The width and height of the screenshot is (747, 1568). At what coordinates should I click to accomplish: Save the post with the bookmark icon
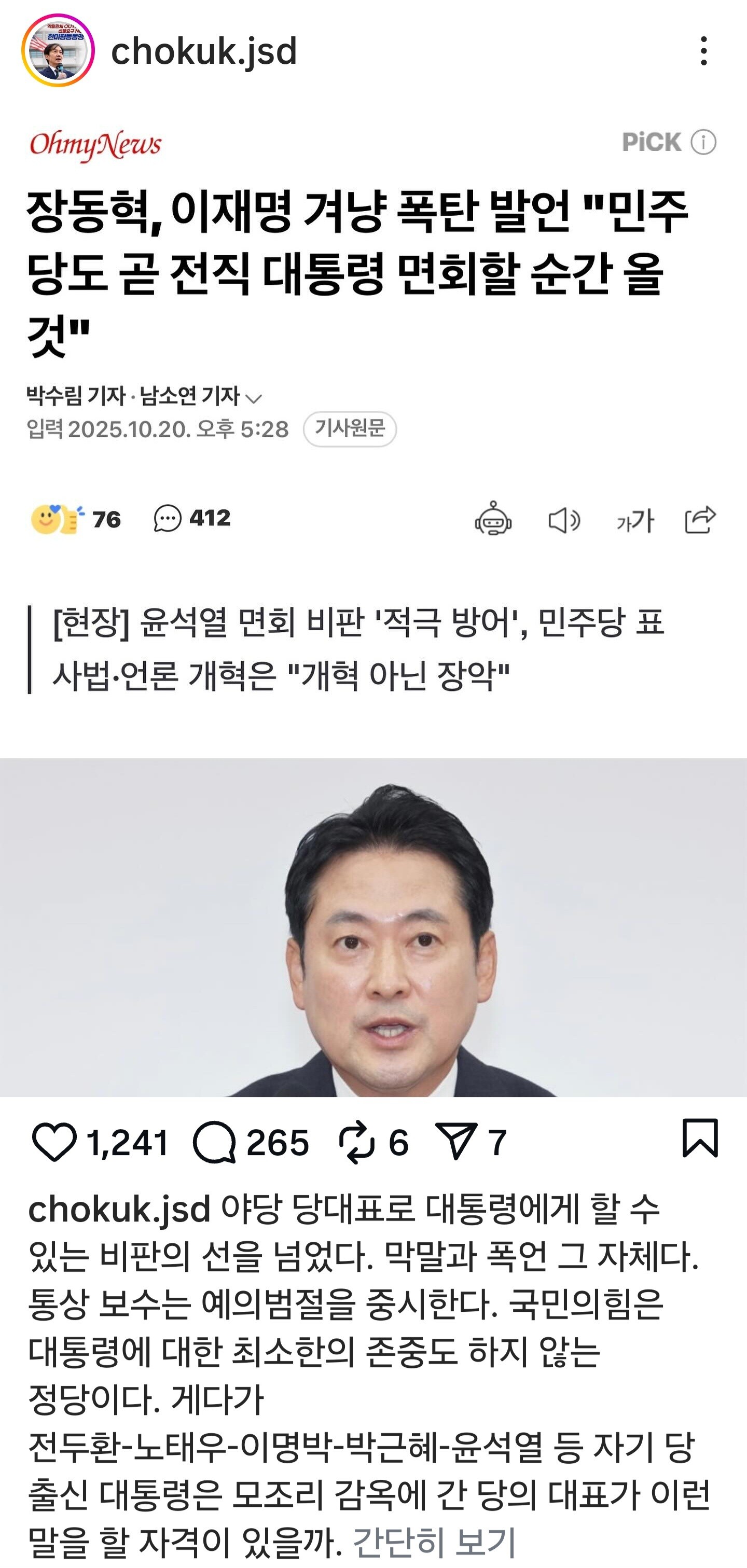(x=700, y=1137)
